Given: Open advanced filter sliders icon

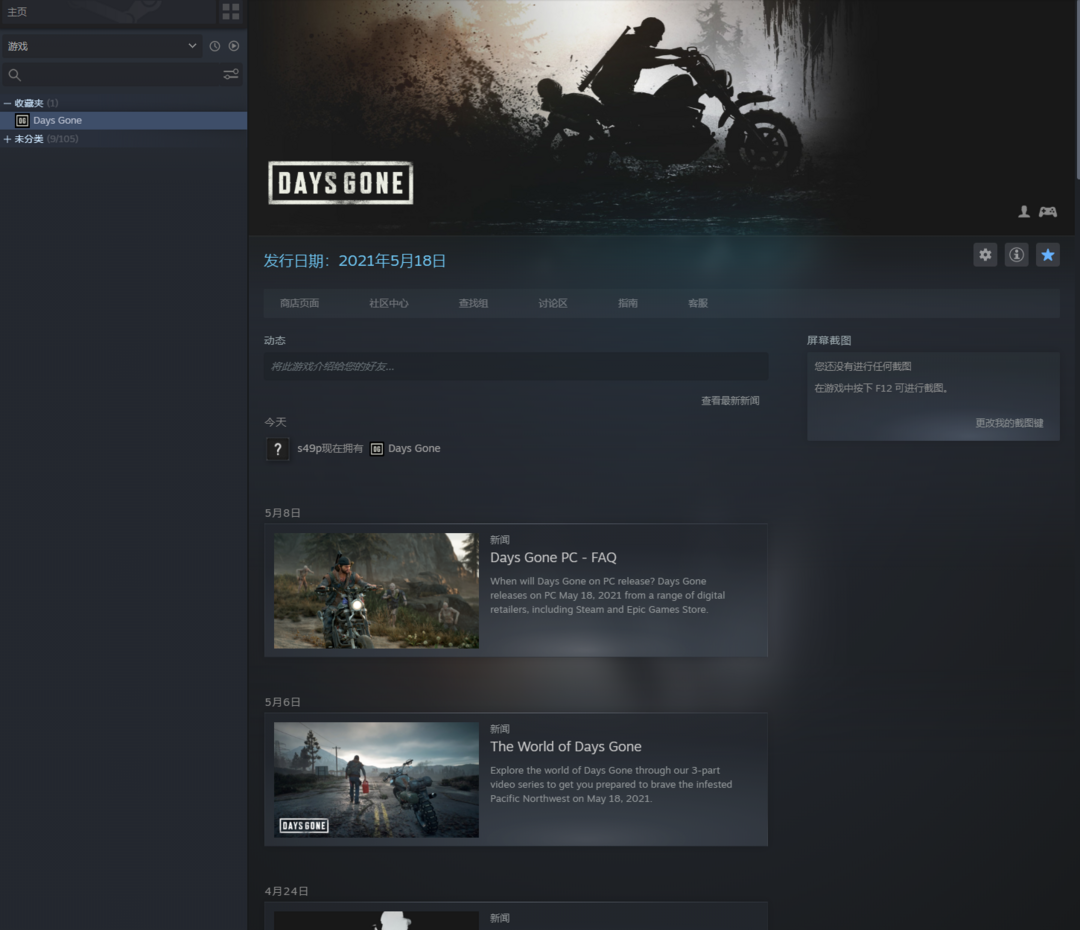Looking at the screenshot, I should click(x=231, y=75).
